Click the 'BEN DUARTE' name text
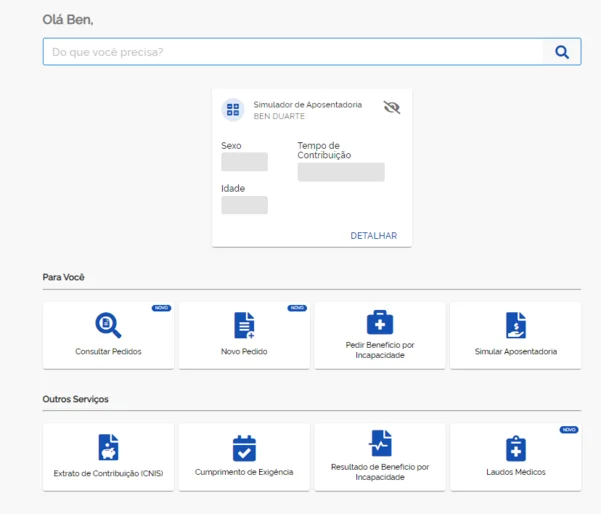 click(x=279, y=116)
